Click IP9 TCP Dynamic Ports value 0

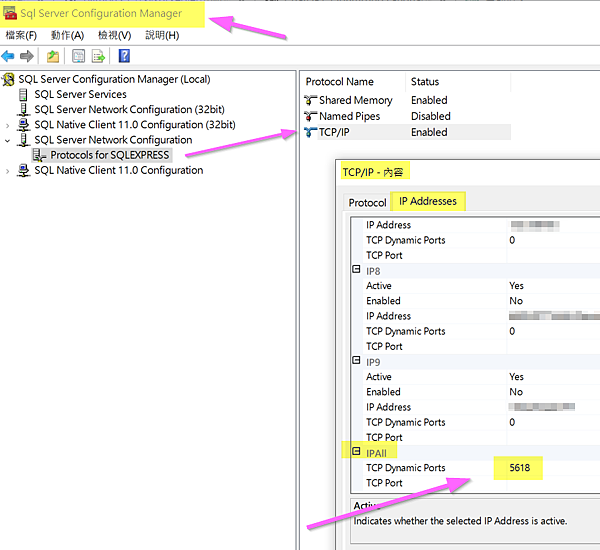pyautogui.click(x=512, y=422)
